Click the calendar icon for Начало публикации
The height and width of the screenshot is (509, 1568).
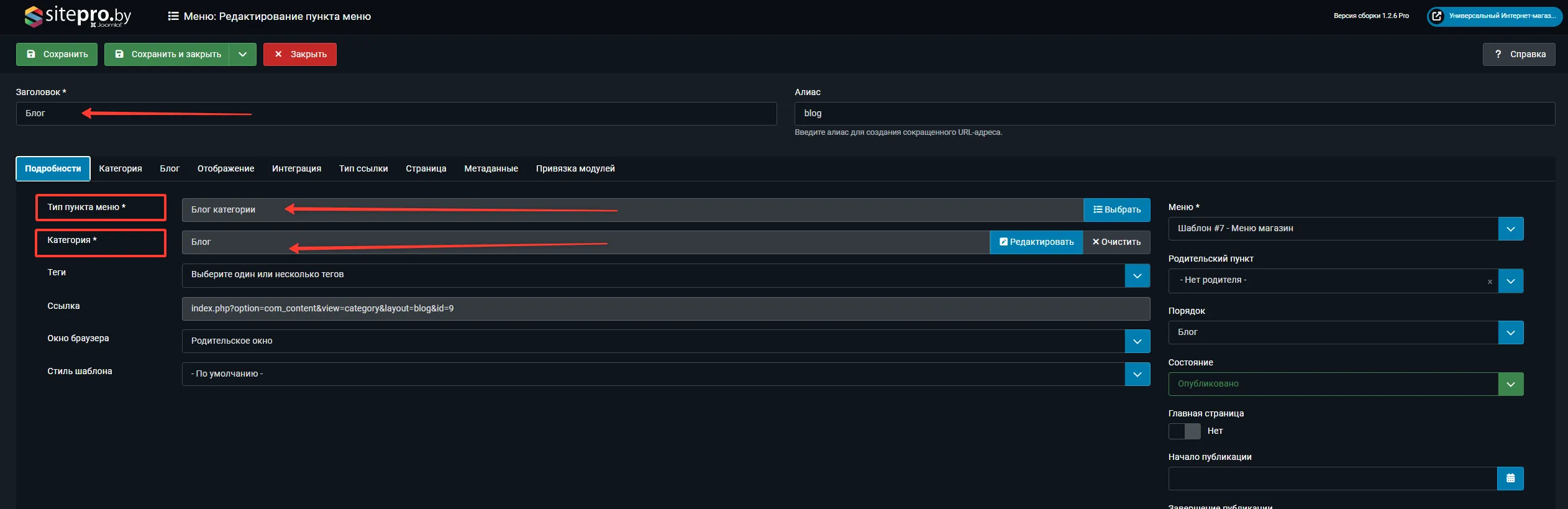point(1510,479)
